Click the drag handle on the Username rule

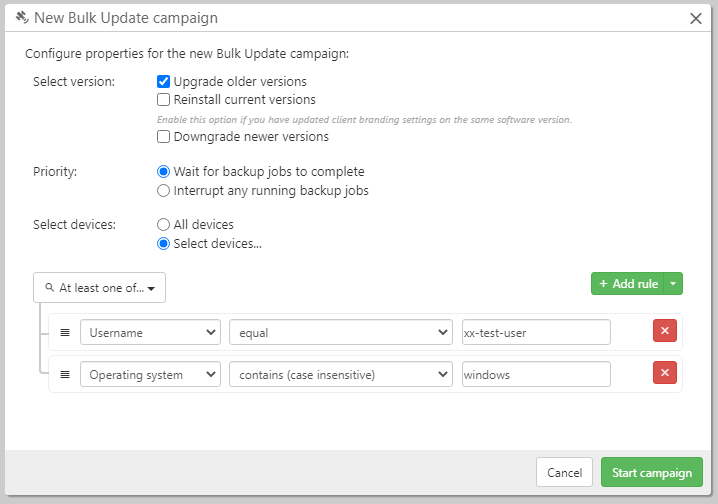[65, 332]
